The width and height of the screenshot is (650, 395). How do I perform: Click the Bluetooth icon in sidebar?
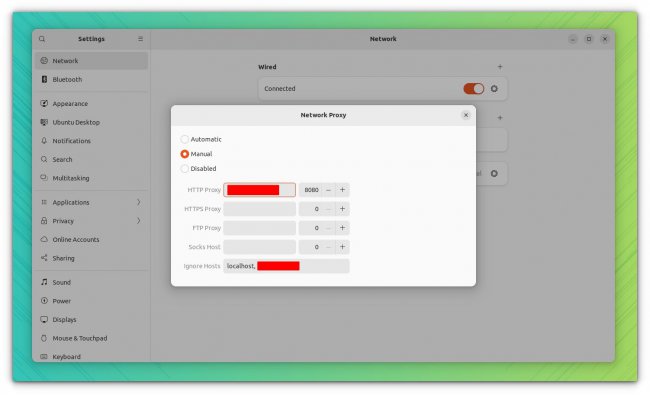[x=44, y=79]
